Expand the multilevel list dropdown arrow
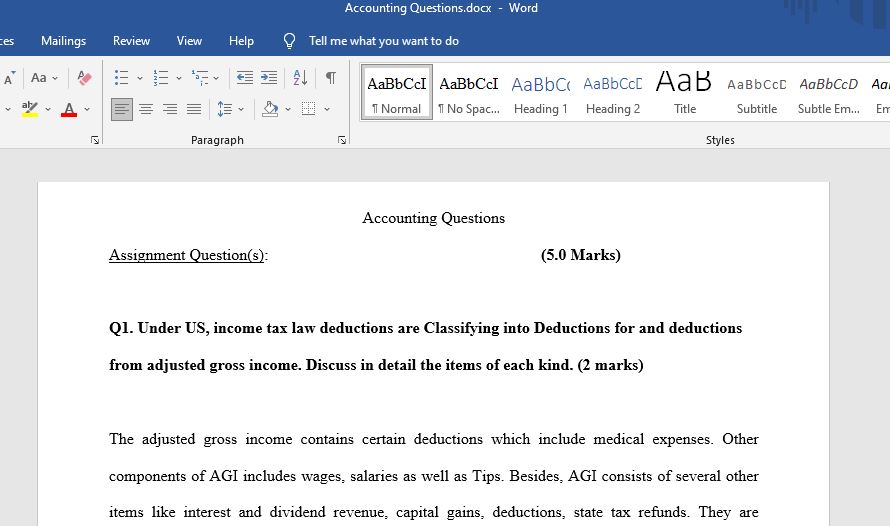 [x=216, y=78]
